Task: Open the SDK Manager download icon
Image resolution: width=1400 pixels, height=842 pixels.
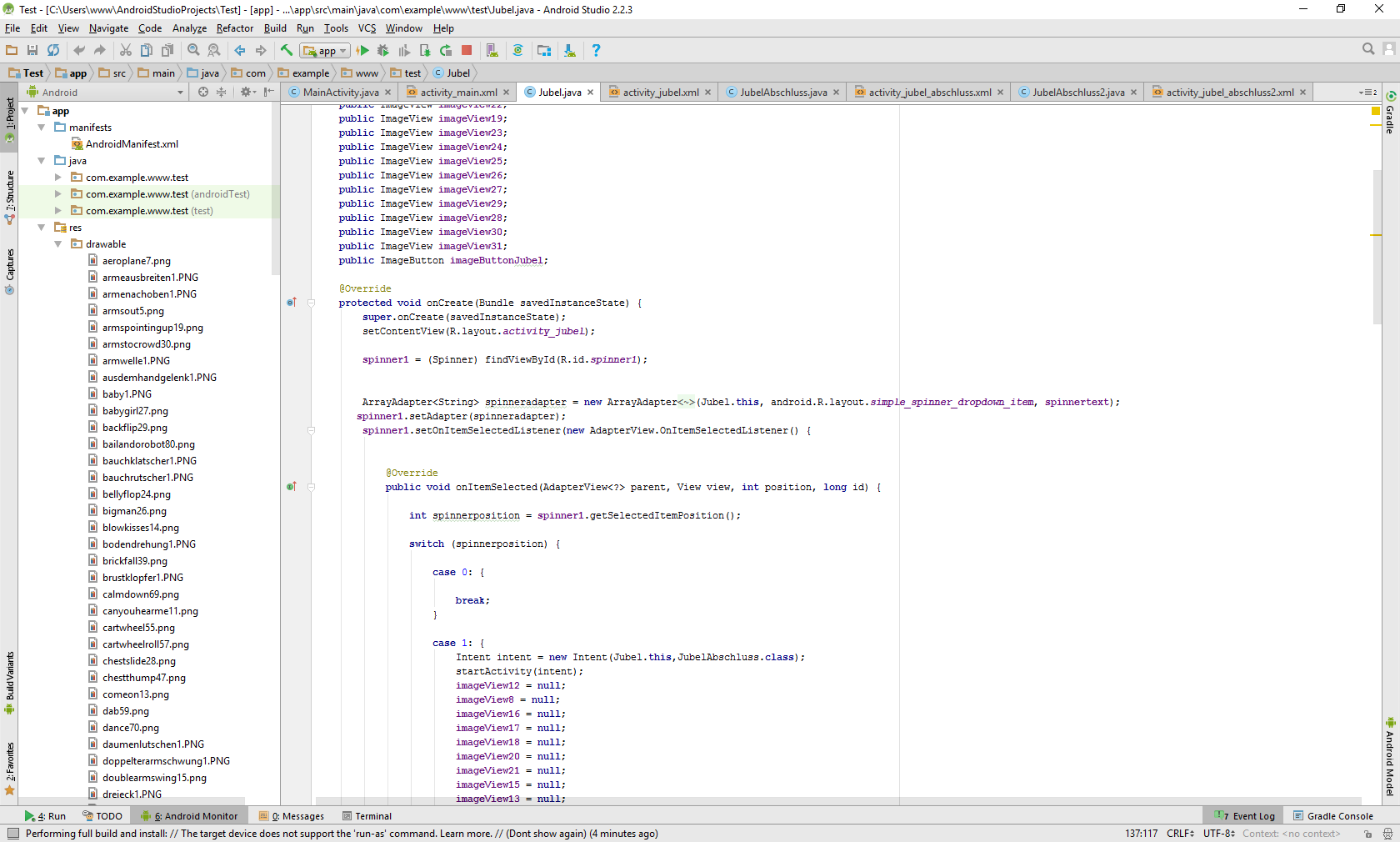Action: point(570,51)
